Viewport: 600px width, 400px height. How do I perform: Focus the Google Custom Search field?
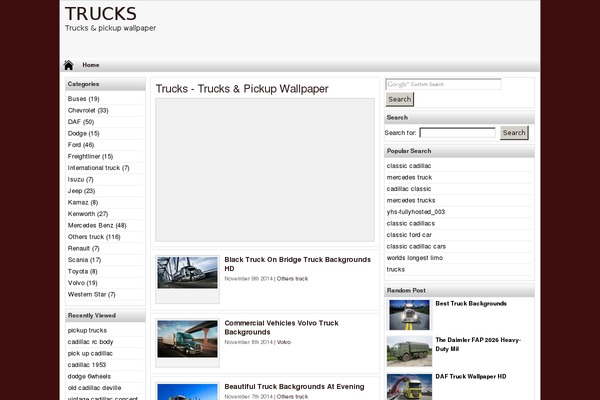tap(443, 84)
